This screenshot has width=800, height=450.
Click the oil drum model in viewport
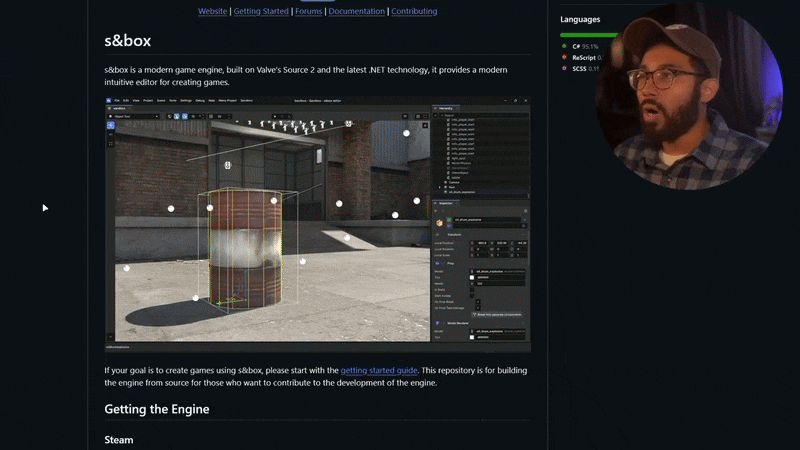click(x=245, y=247)
